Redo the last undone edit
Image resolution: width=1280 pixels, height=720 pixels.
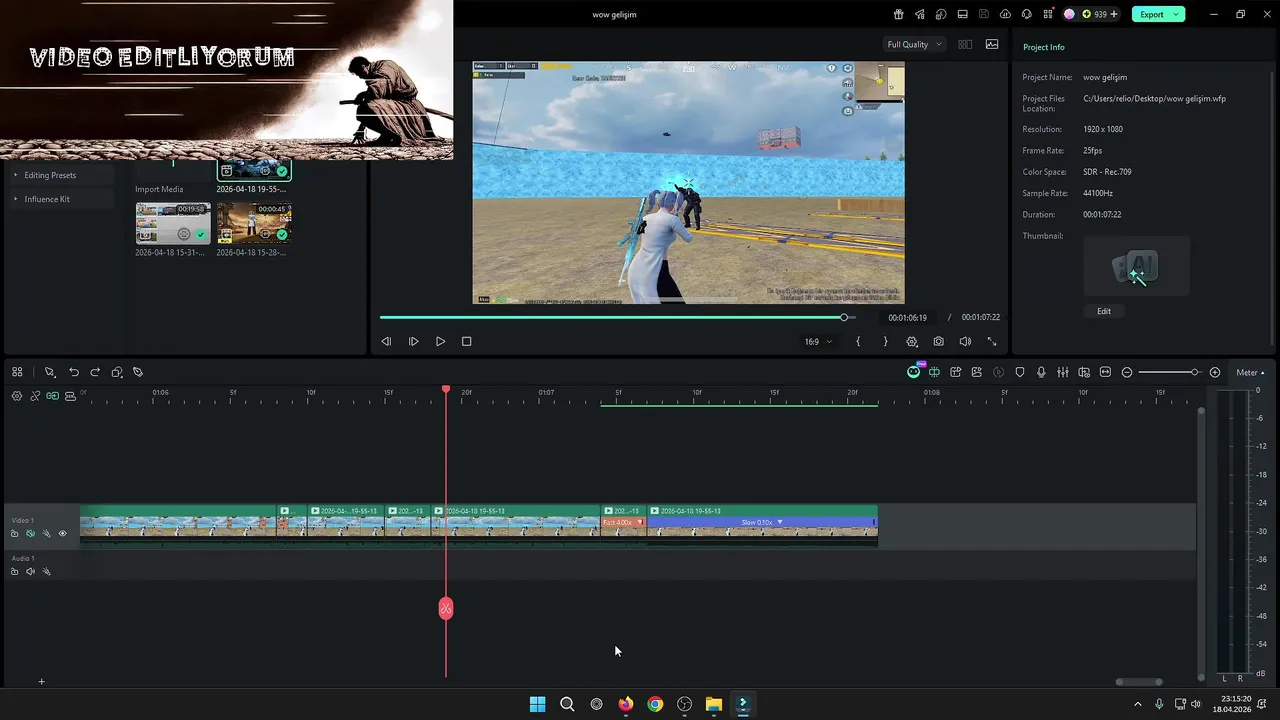pyautogui.click(x=95, y=372)
